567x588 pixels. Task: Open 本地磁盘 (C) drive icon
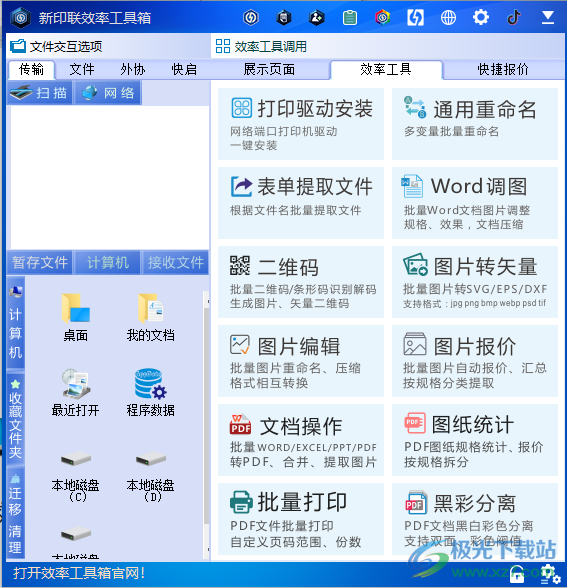pyautogui.click(x=75, y=476)
